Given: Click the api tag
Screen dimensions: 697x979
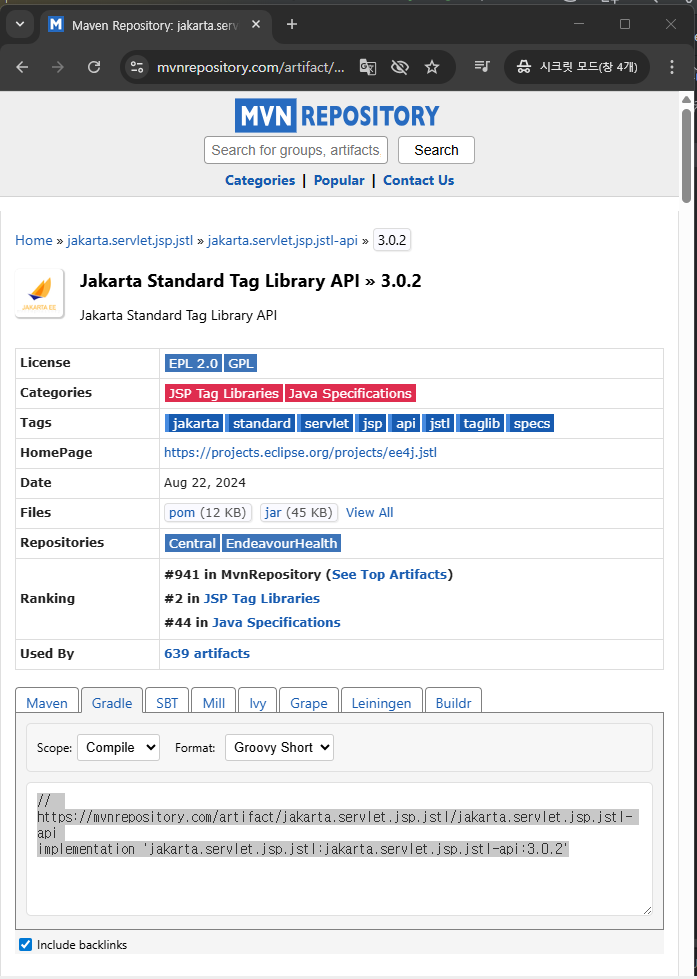Looking at the screenshot, I should coord(405,423).
